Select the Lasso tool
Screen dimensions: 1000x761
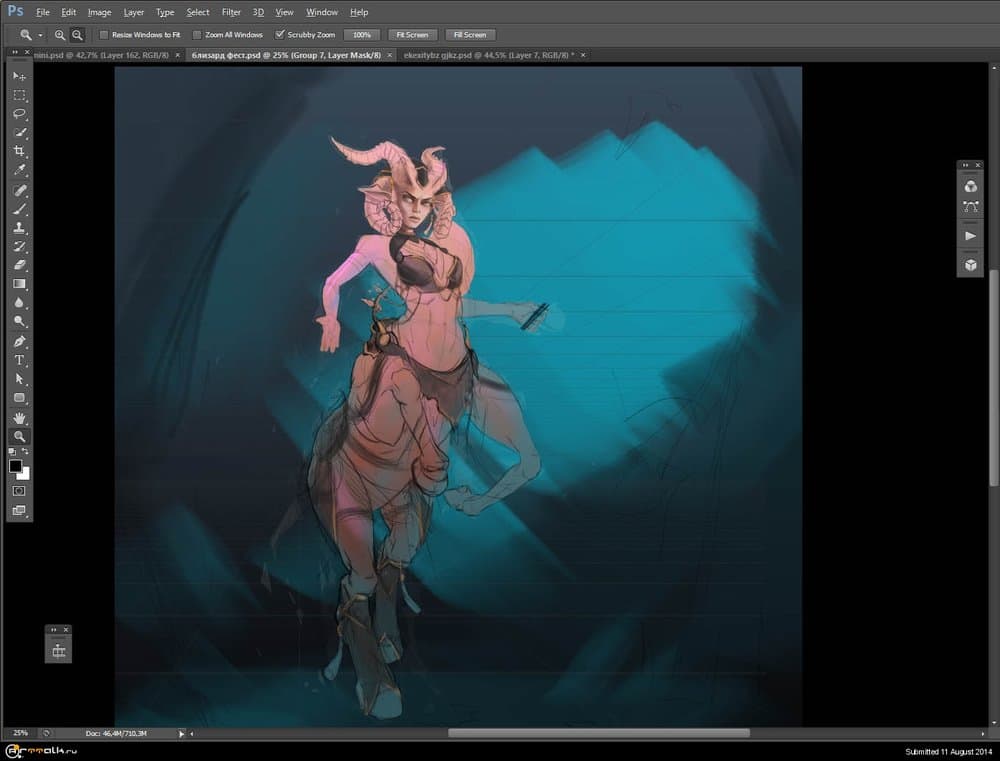coord(19,114)
